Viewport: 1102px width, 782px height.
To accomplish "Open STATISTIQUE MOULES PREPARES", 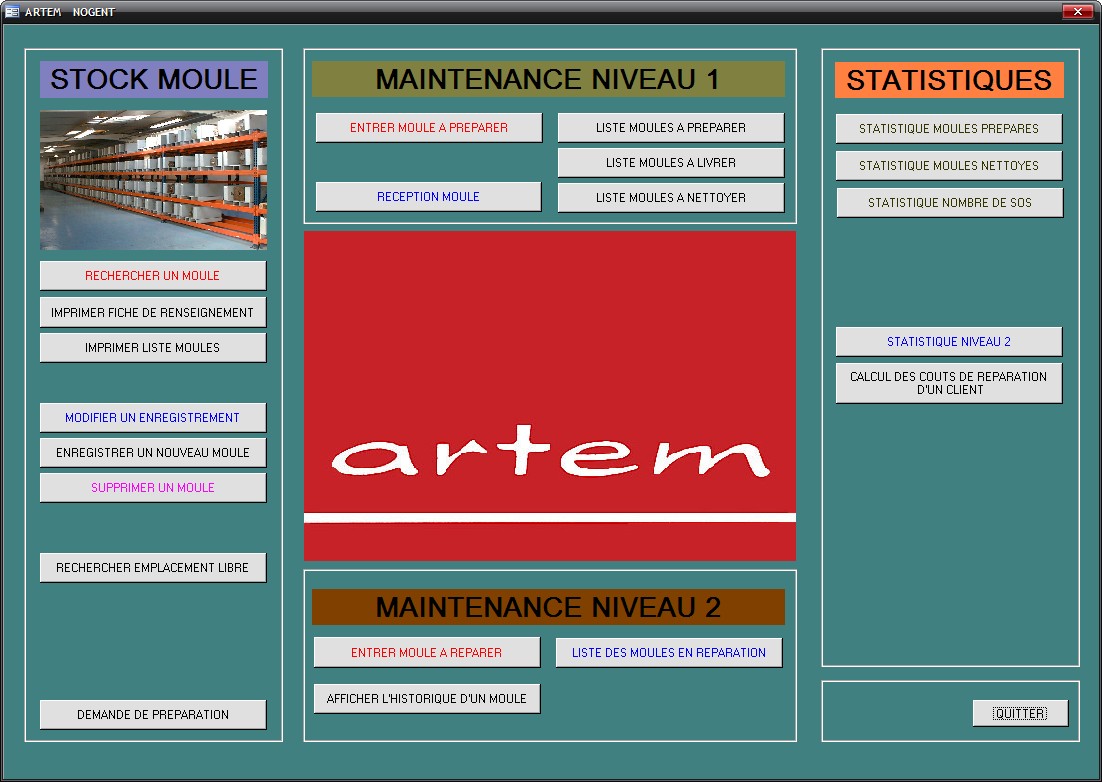I will point(949,129).
